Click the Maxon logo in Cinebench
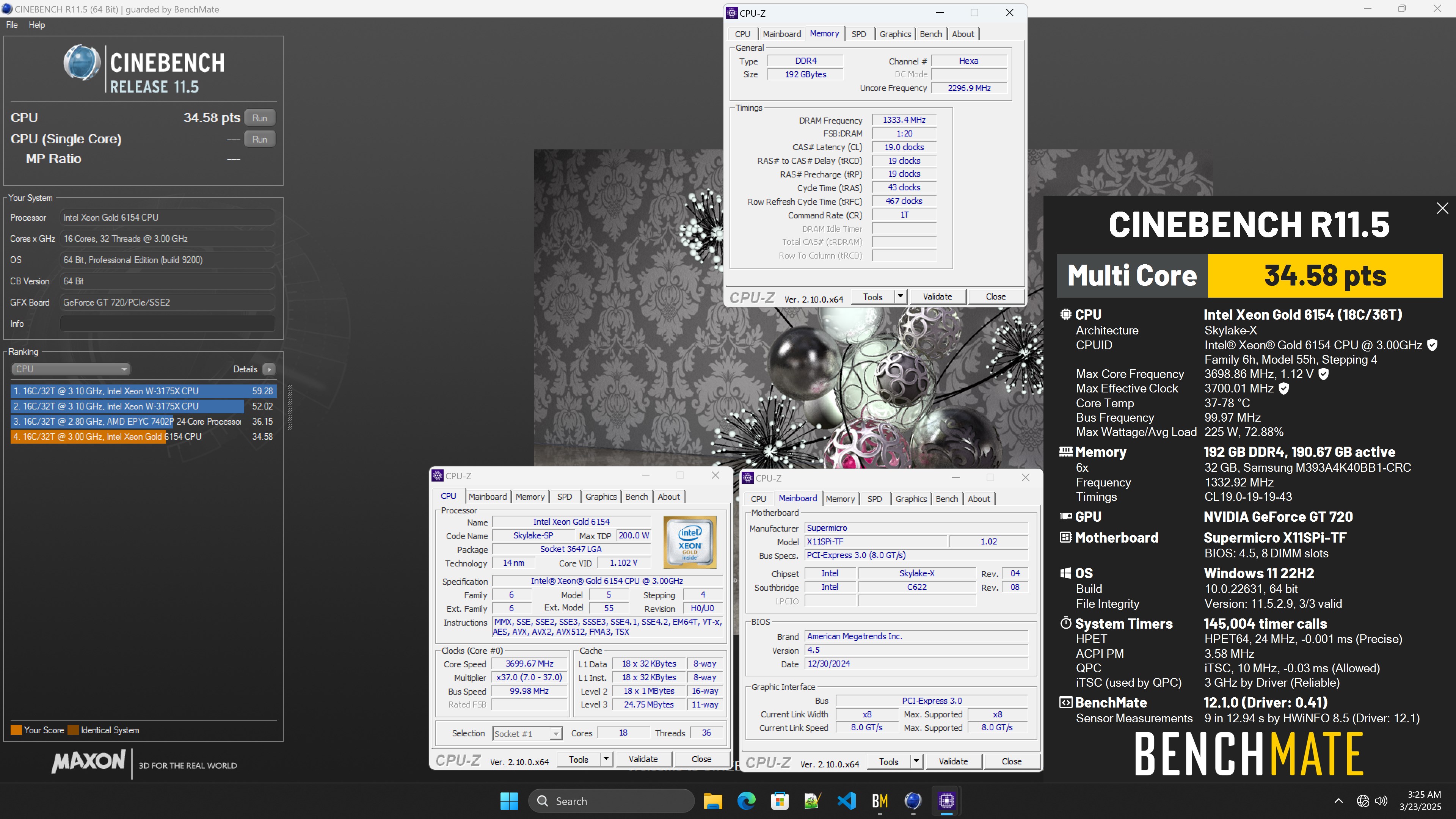This screenshot has height=819, width=1456. (88, 761)
